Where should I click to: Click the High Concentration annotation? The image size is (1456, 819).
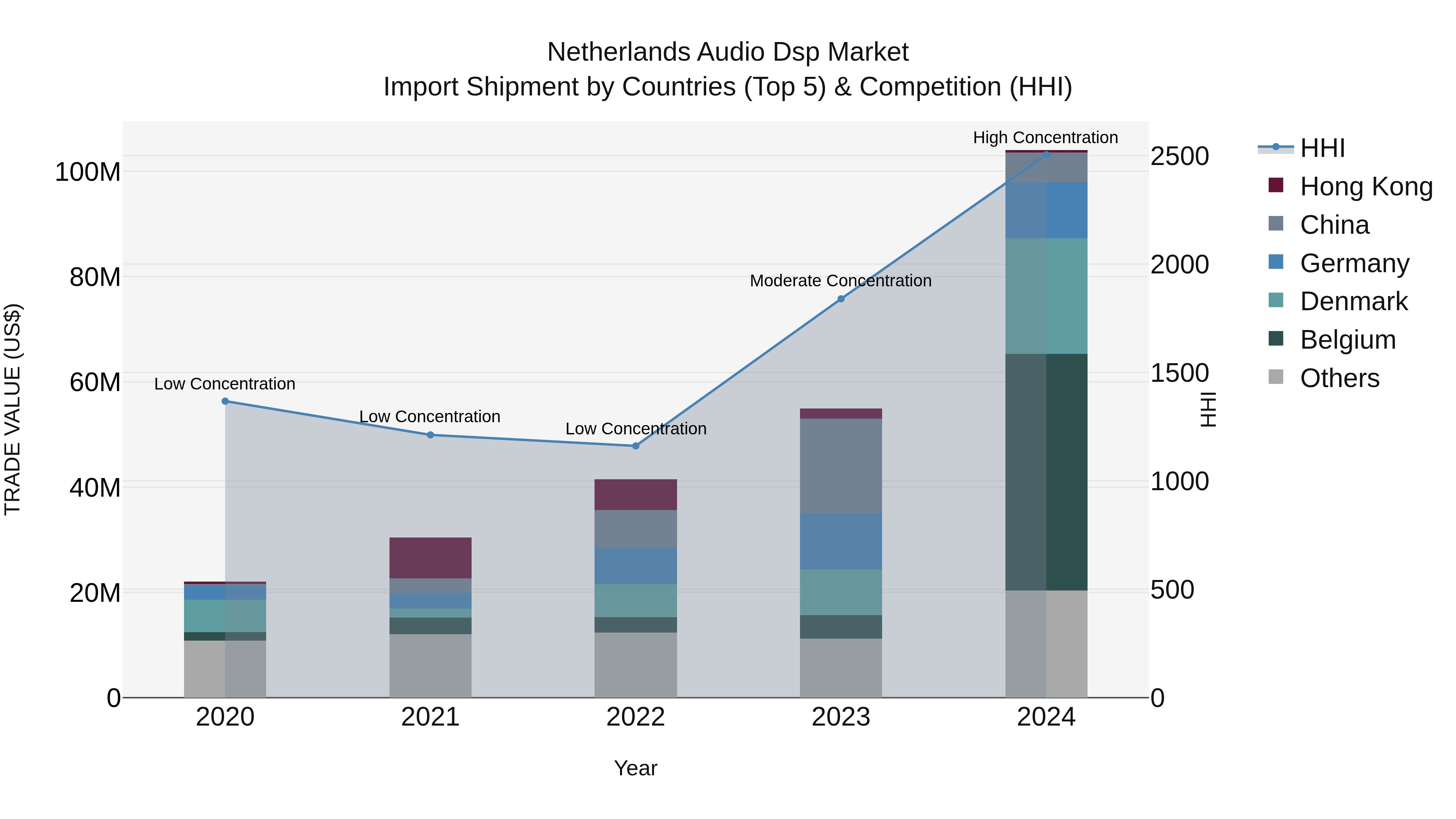[1045, 138]
